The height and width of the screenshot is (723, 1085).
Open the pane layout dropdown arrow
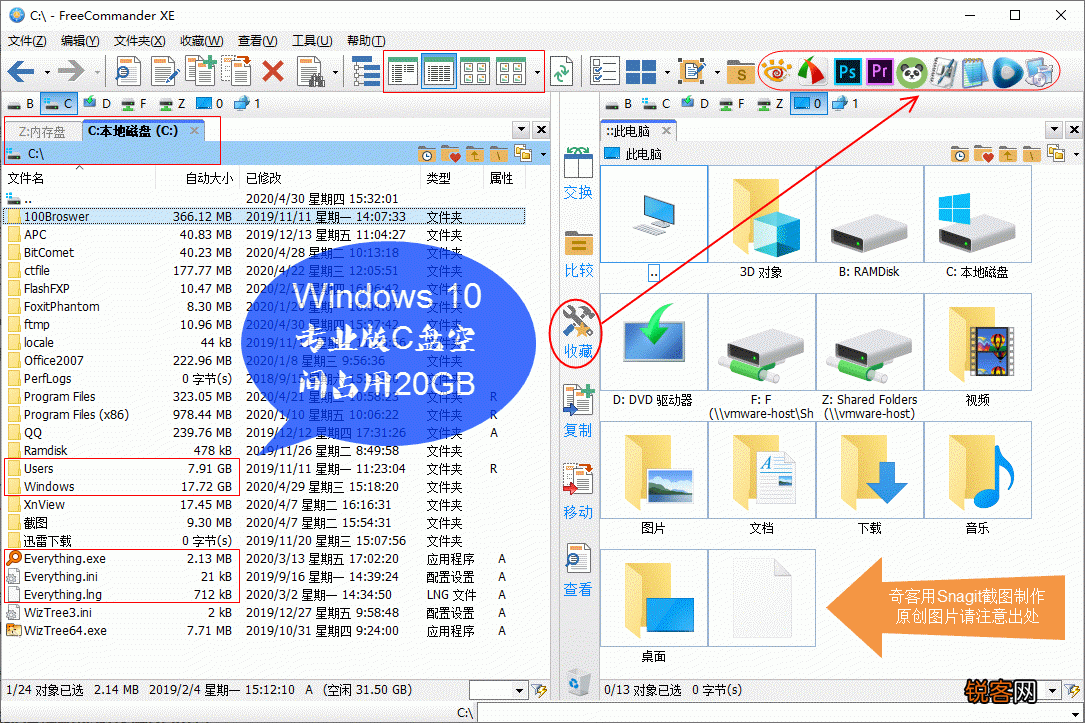[667, 71]
